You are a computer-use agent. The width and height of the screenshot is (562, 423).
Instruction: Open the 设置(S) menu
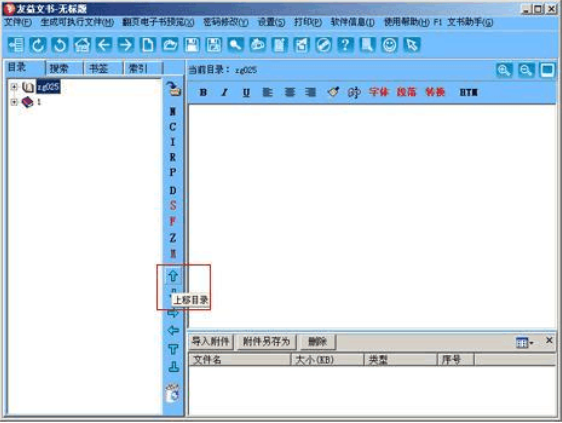click(x=271, y=23)
